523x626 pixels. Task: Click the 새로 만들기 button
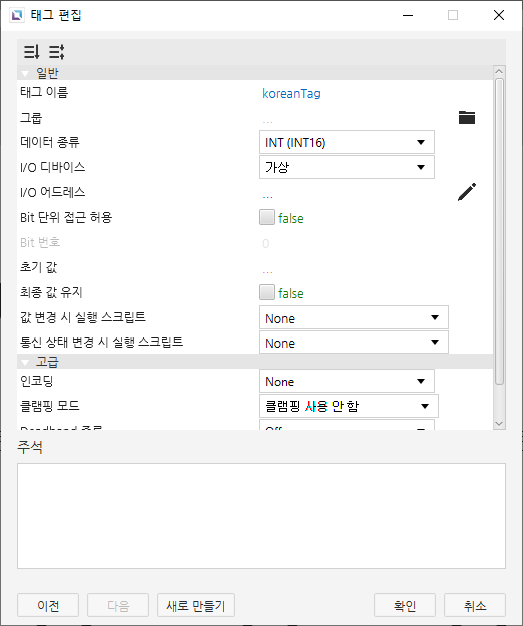click(x=196, y=605)
